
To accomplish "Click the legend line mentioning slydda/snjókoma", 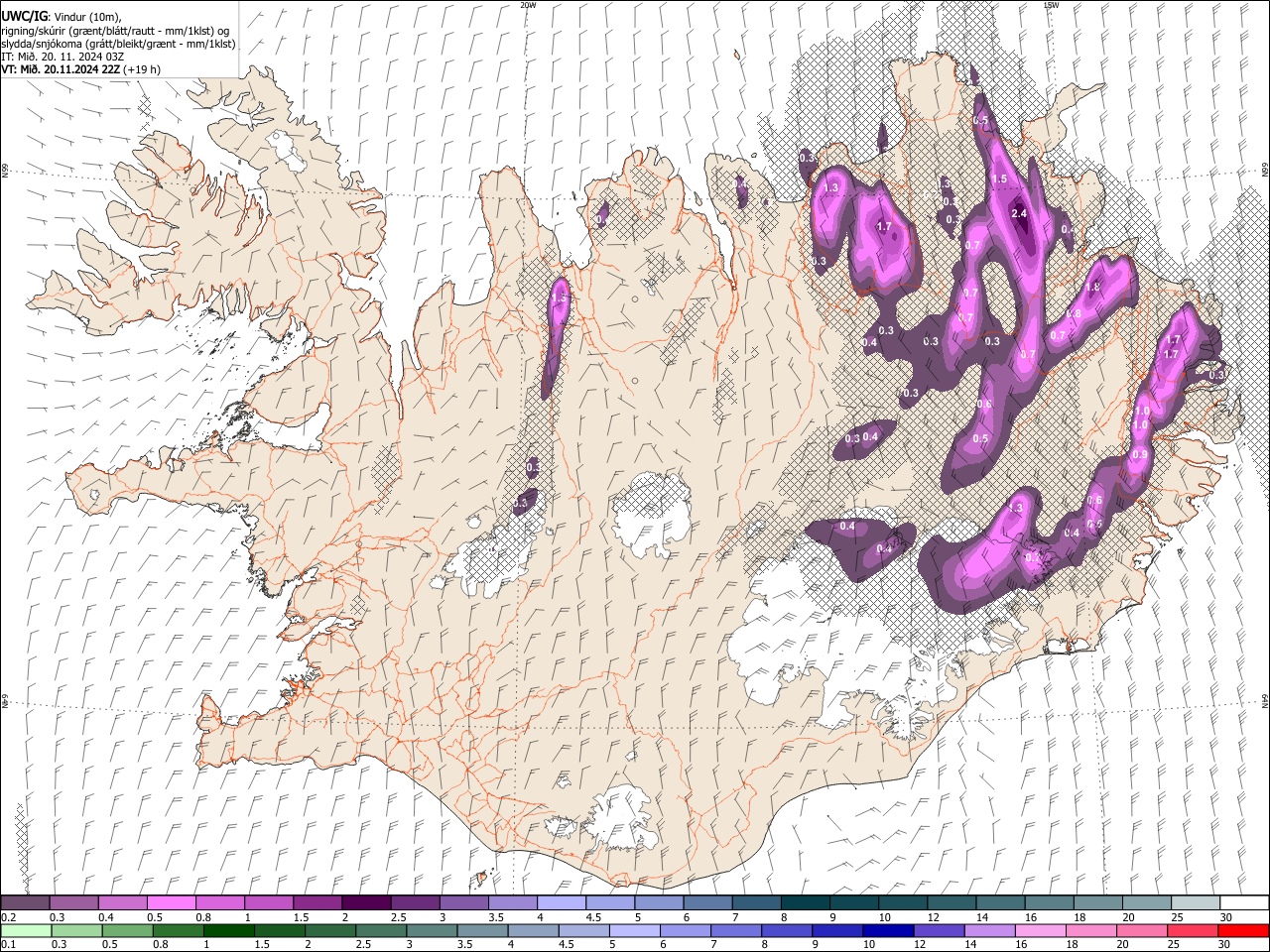I will coord(118,44).
